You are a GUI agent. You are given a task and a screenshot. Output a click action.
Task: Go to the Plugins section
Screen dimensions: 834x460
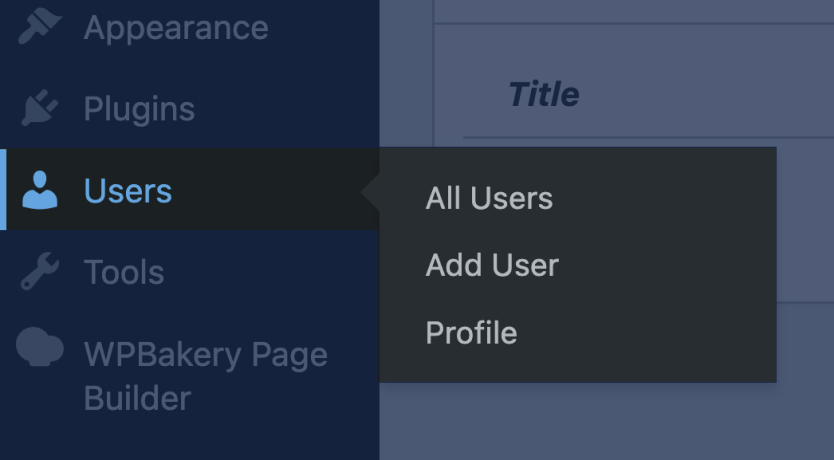tap(139, 109)
